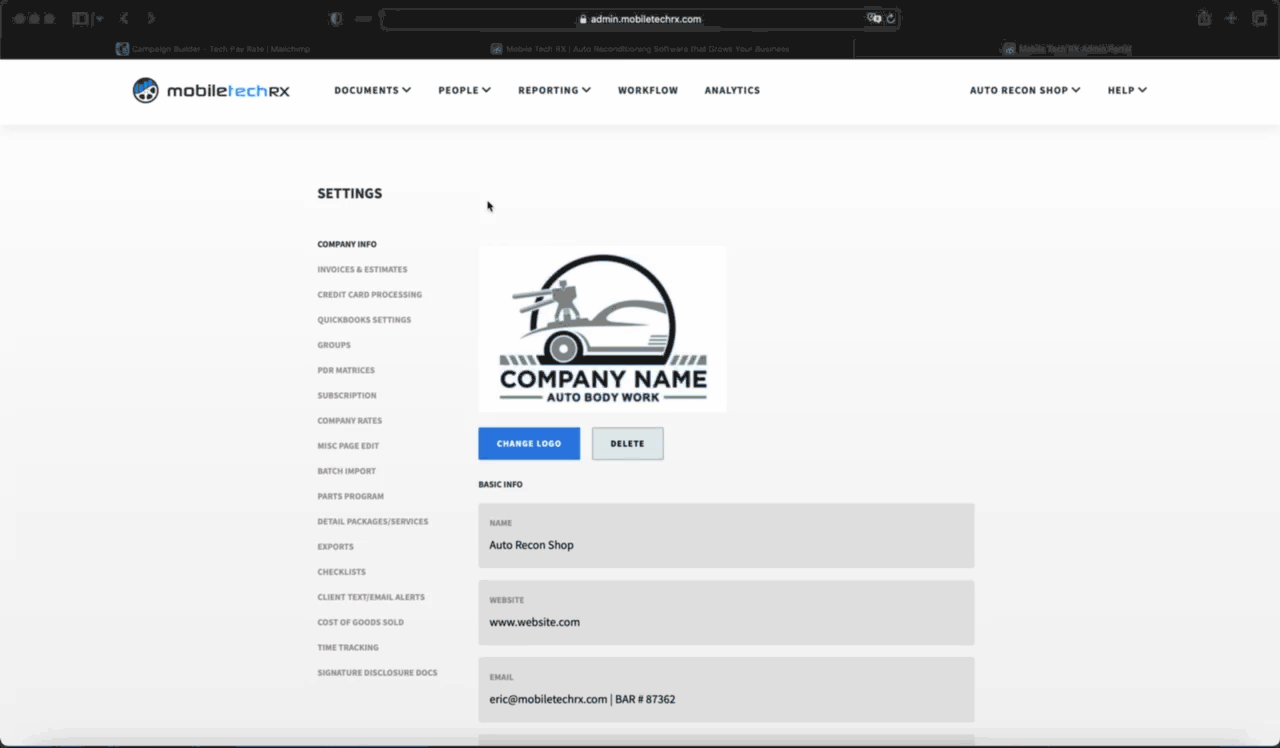Click the company logo image
This screenshot has height=748, width=1280.
click(602, 329)
